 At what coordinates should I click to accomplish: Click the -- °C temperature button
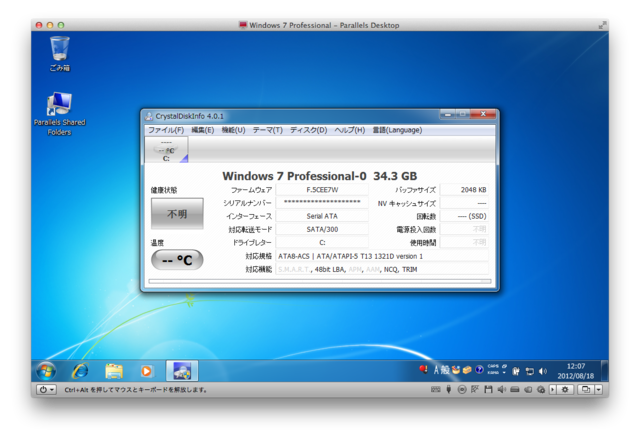pos(177,260)
